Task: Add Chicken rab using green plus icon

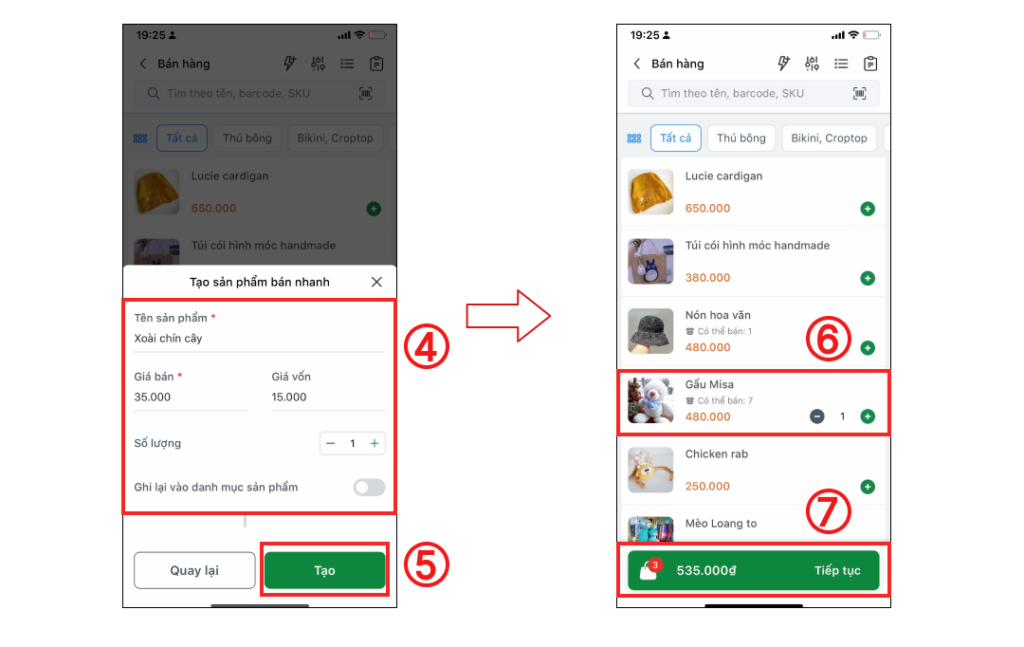Action: tap(867, 486)
